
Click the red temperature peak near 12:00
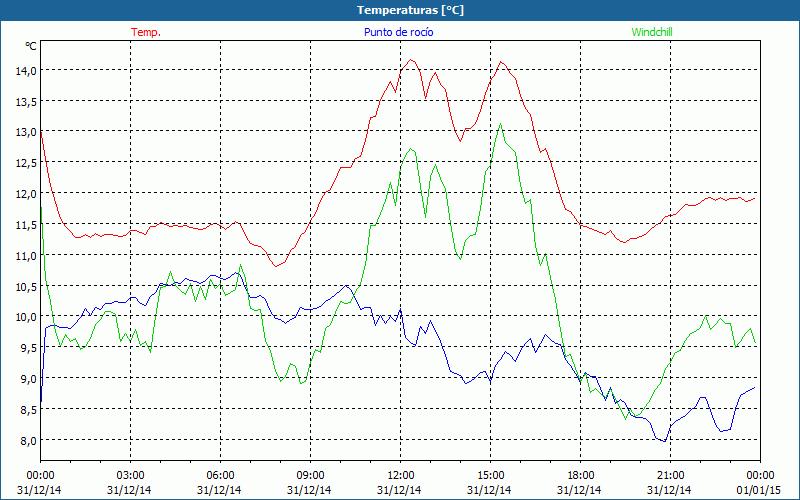pyautogui.click(x=411, y=60)
